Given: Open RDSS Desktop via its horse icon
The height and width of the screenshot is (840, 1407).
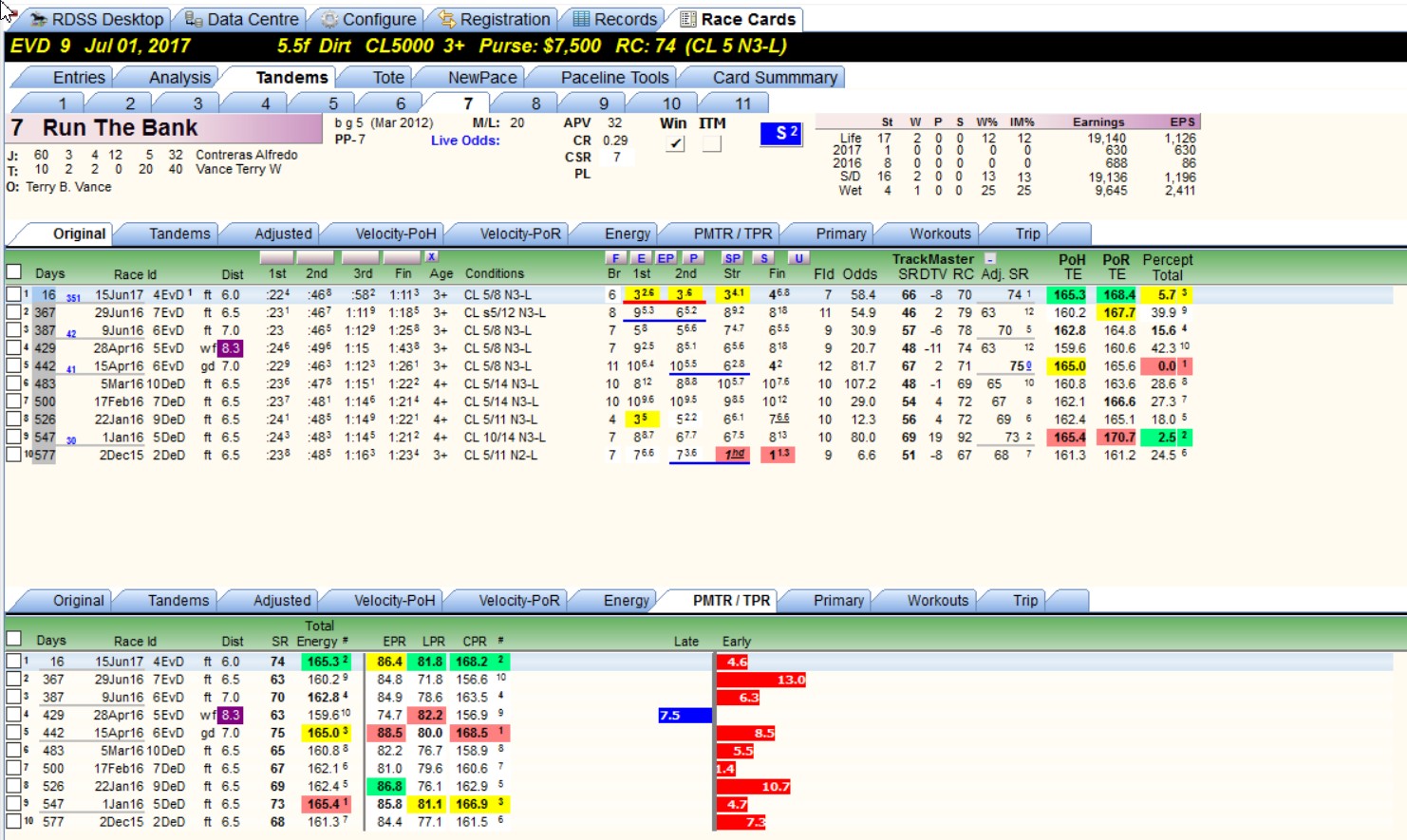Looking at the screenshot, I should [x=39, y=19].
